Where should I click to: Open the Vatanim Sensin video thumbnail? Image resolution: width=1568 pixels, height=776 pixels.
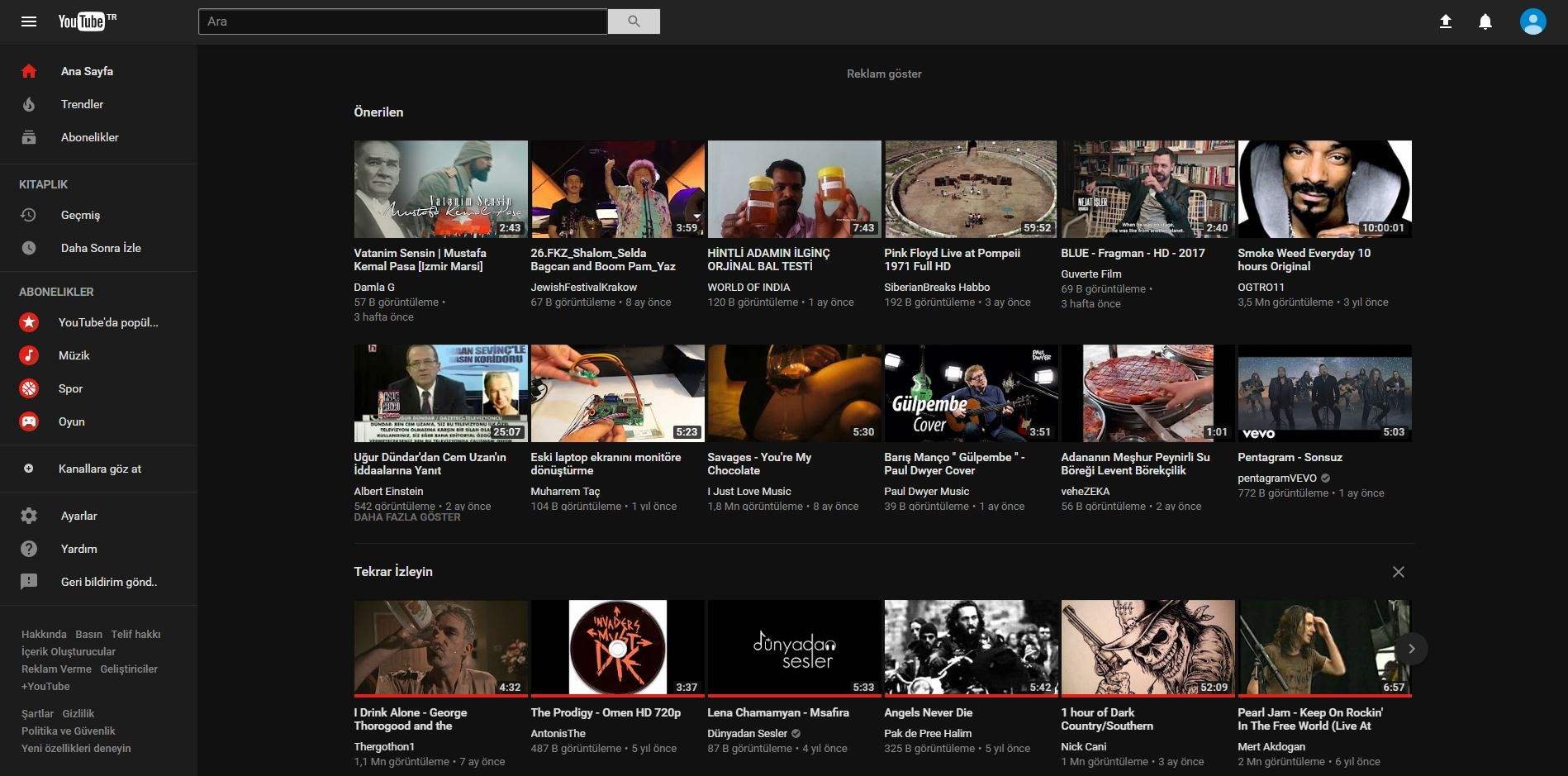[440, 189]
